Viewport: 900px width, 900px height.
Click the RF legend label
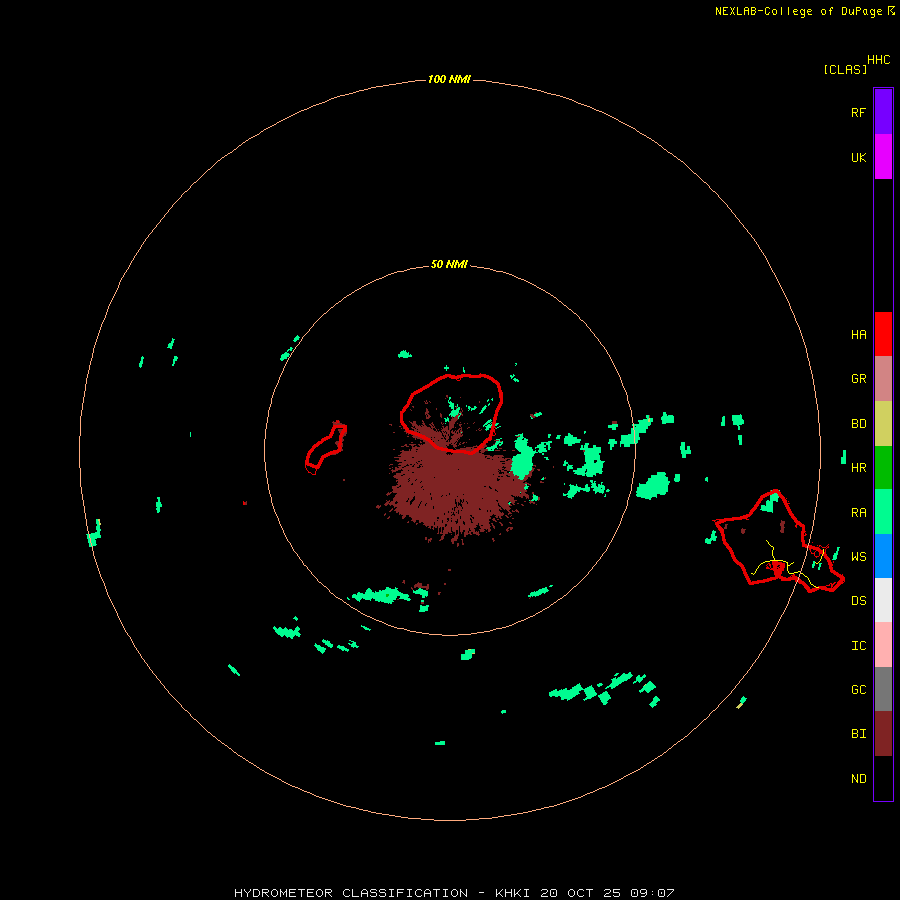tap(858, 113)
